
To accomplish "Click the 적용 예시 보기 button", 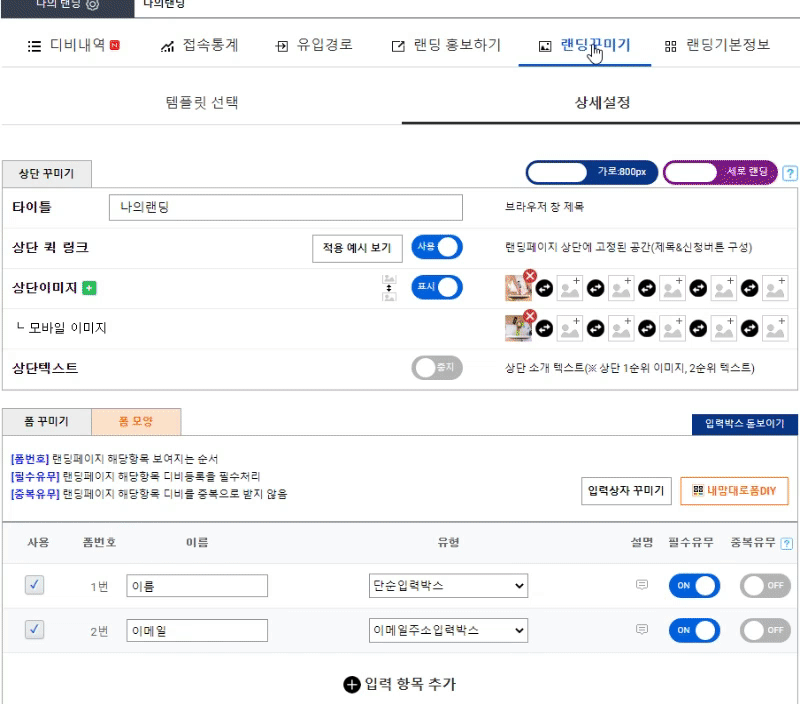I will [x=357, y=248].
